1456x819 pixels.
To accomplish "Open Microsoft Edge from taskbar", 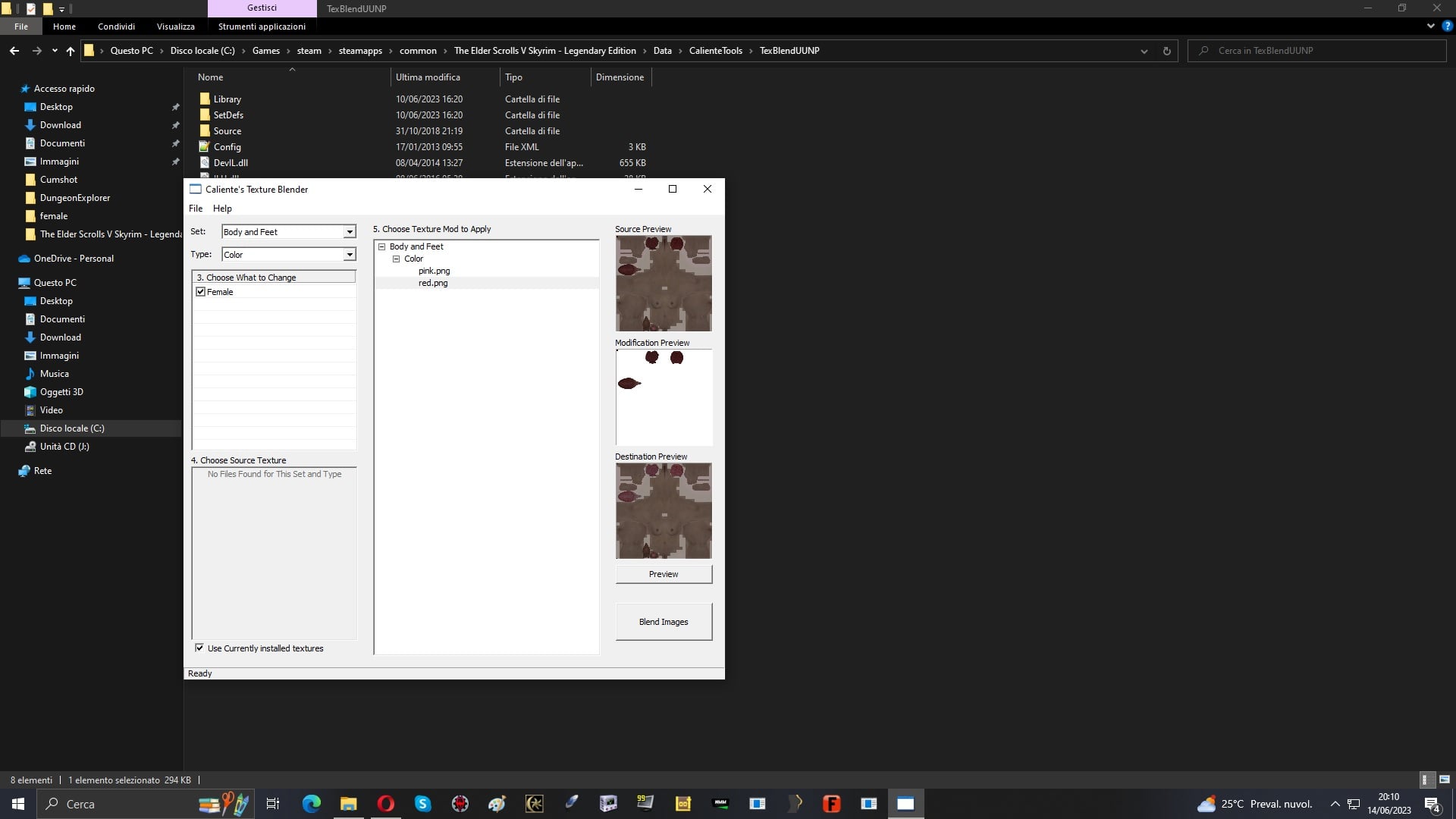I will 312,804.
